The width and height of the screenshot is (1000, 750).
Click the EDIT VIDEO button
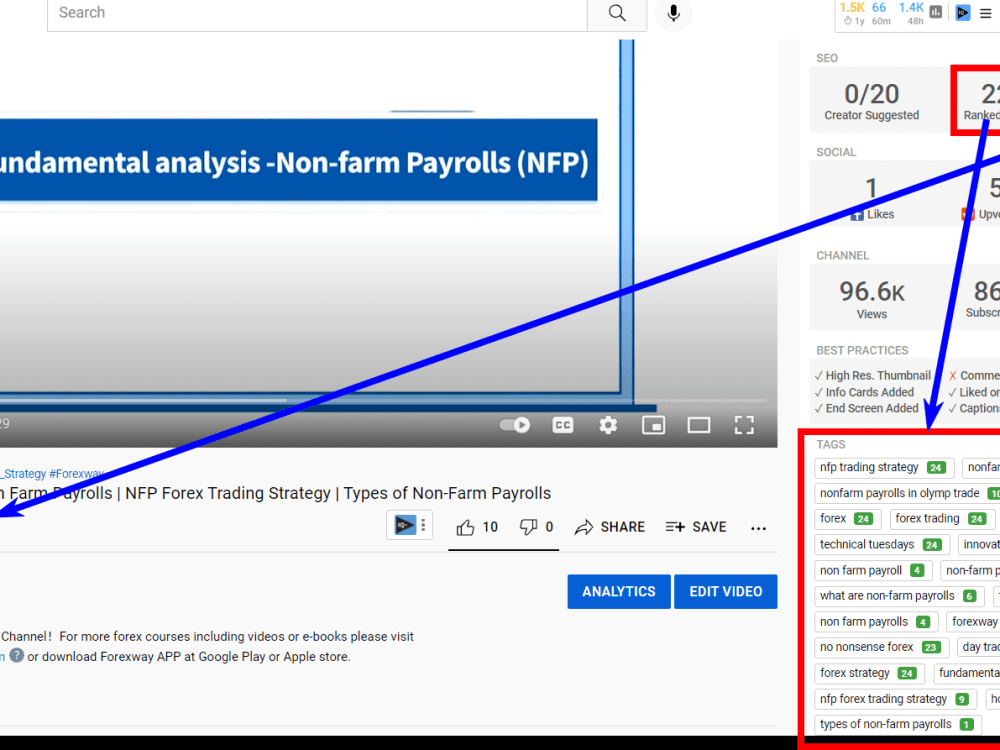pyautogui.click(x=726, y=591)
